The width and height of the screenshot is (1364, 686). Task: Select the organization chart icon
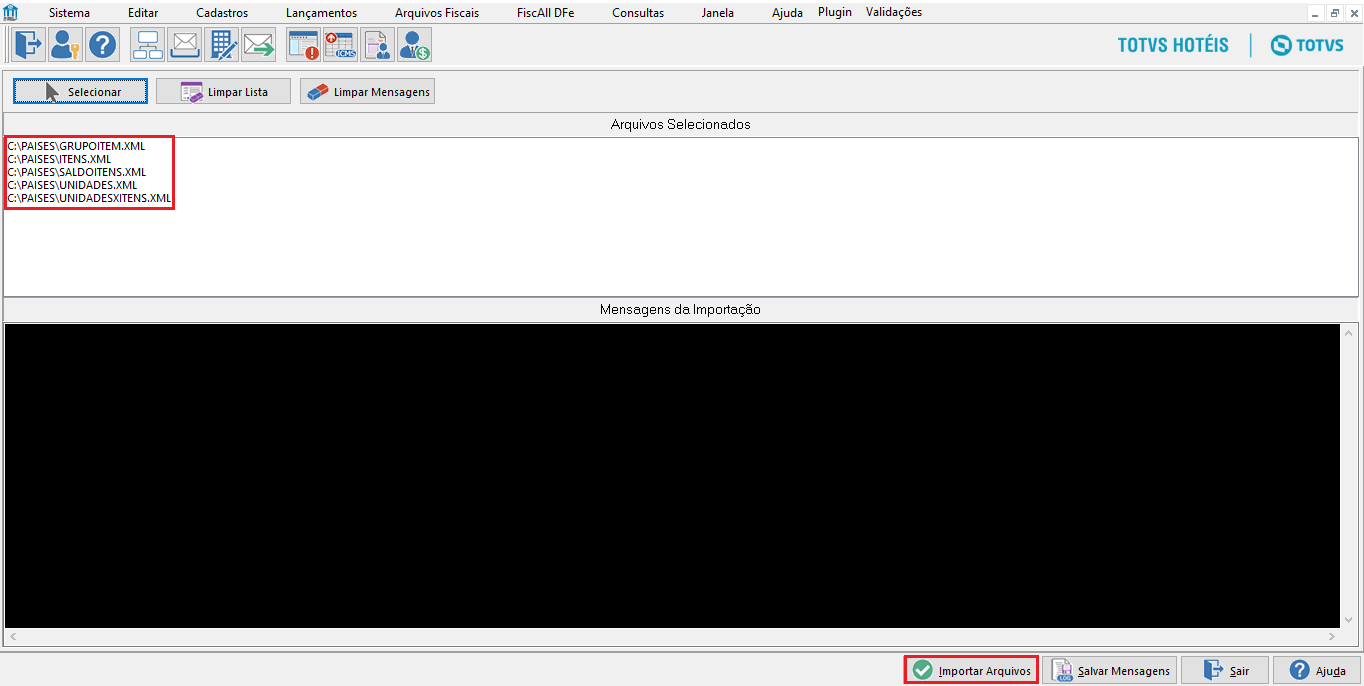[x=147, y=44]
